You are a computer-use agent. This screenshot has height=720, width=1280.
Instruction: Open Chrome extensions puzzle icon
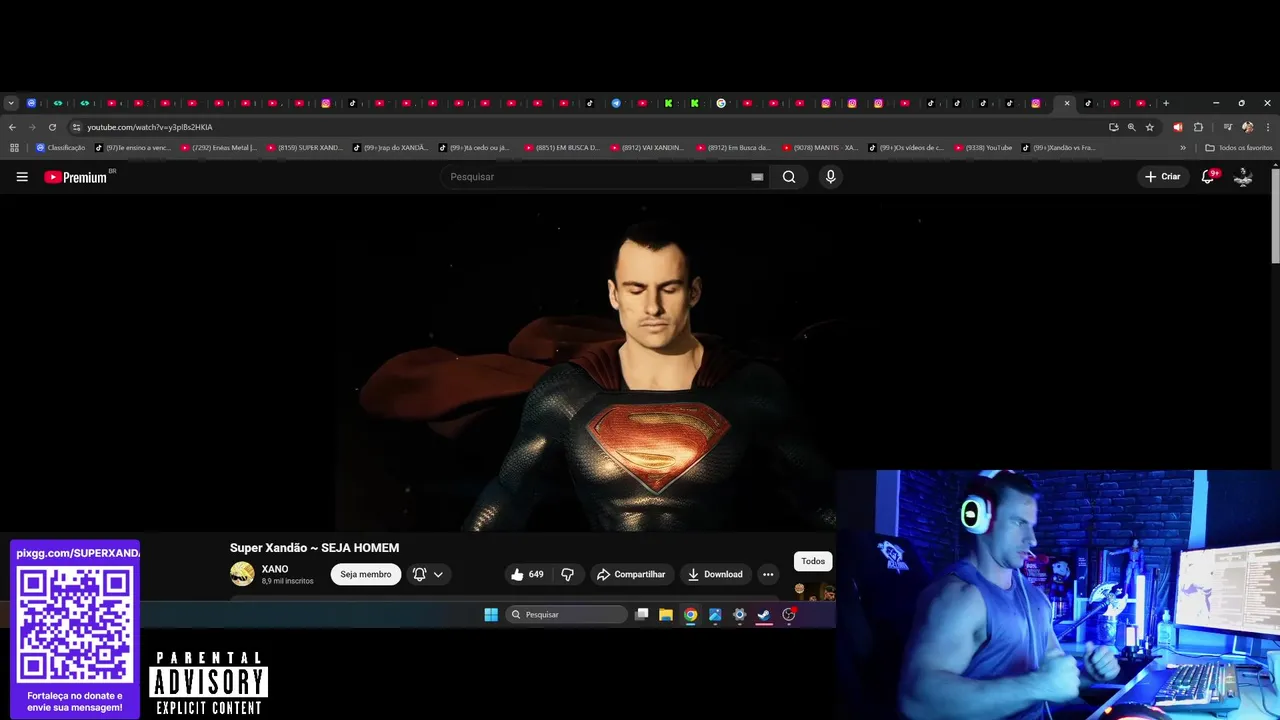[x=1198, y=127]
